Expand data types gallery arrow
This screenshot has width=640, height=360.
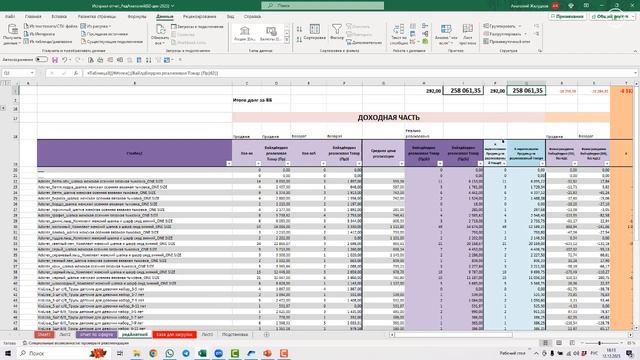click(287, 40)
